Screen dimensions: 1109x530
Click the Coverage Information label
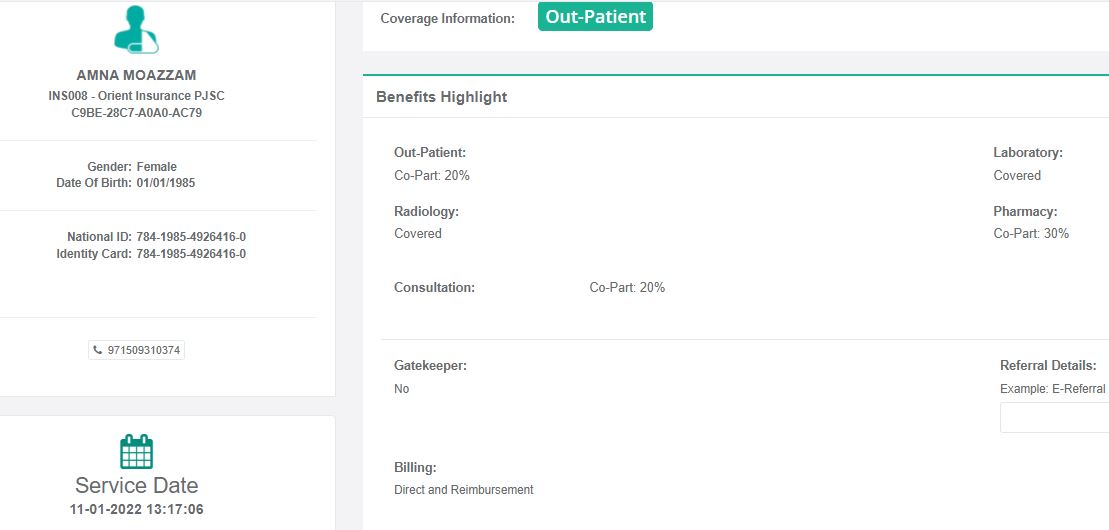[x=448, y=18]
